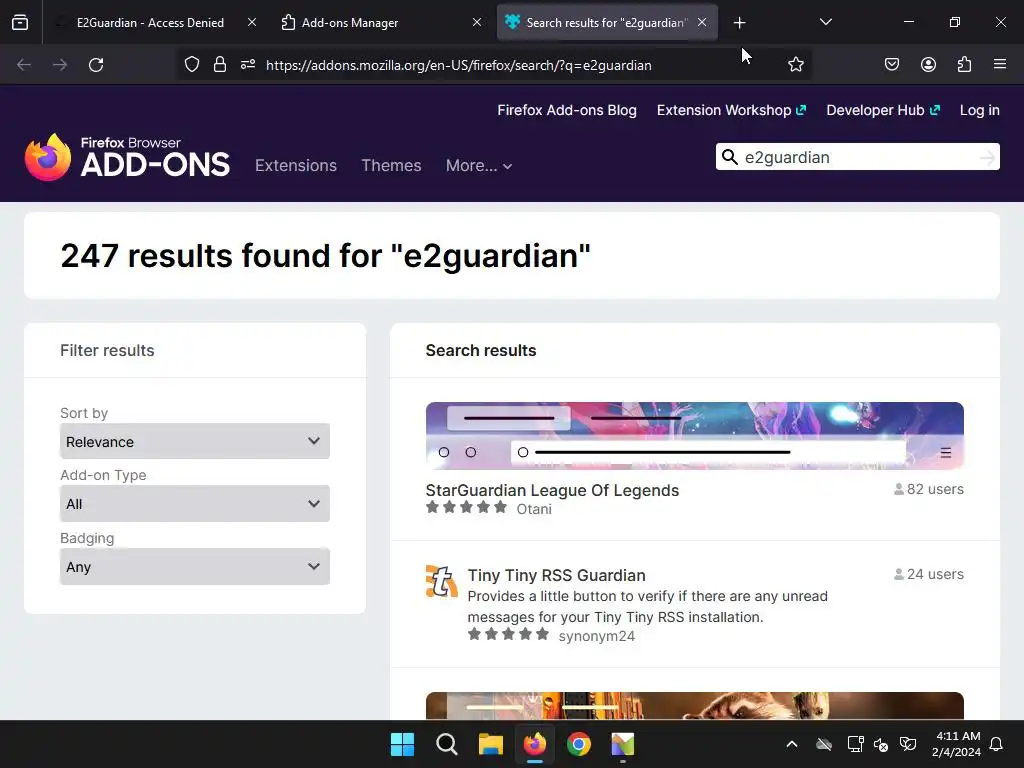Image resolution: width=1024 pixels, height=768 pixels.
Task: Close the Add-ons Manager tab
Action: click(x=477, y=22)
